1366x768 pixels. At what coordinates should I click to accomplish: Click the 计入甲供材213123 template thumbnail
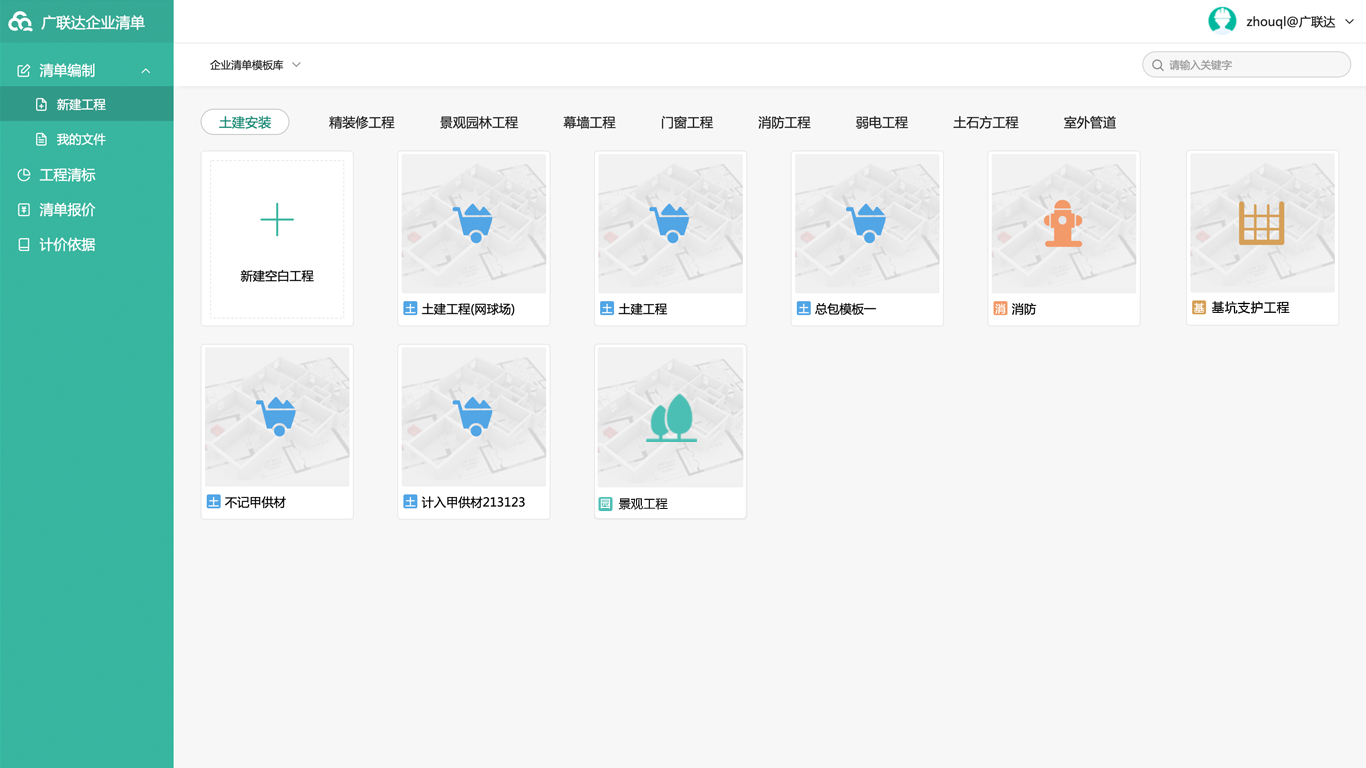473,417
